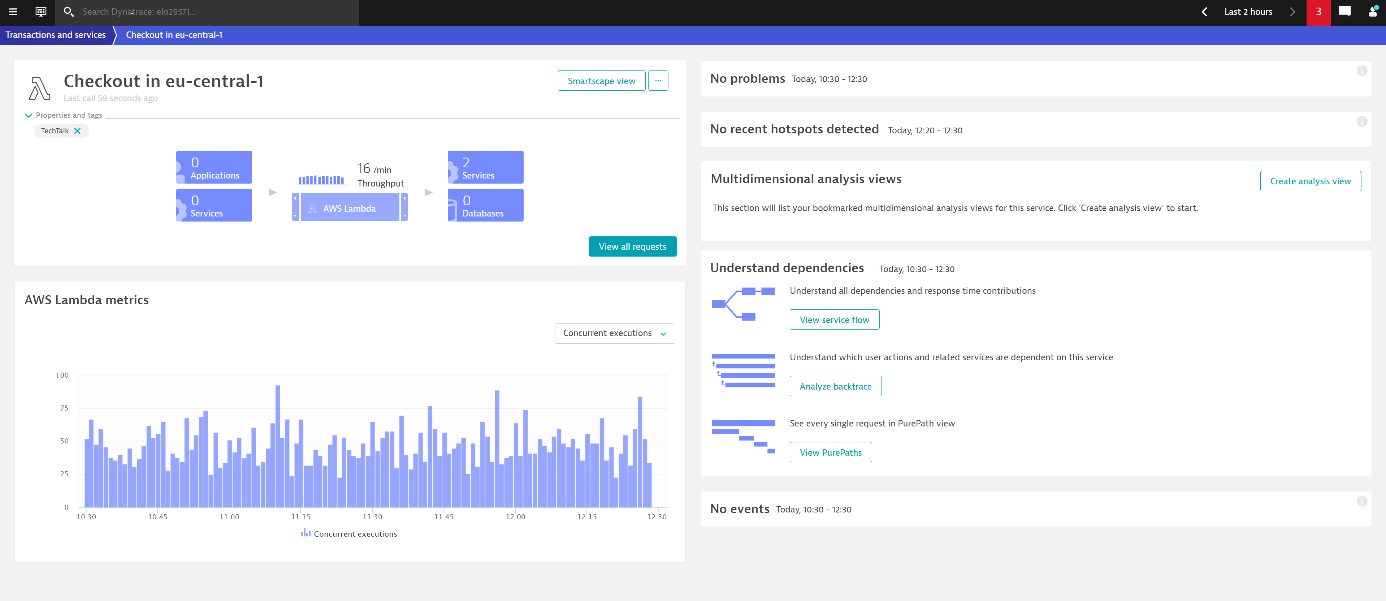This screenshot has width=1386, height=601.
Task: Open the 0 Databases tile
Action: (x=486, y=205)
